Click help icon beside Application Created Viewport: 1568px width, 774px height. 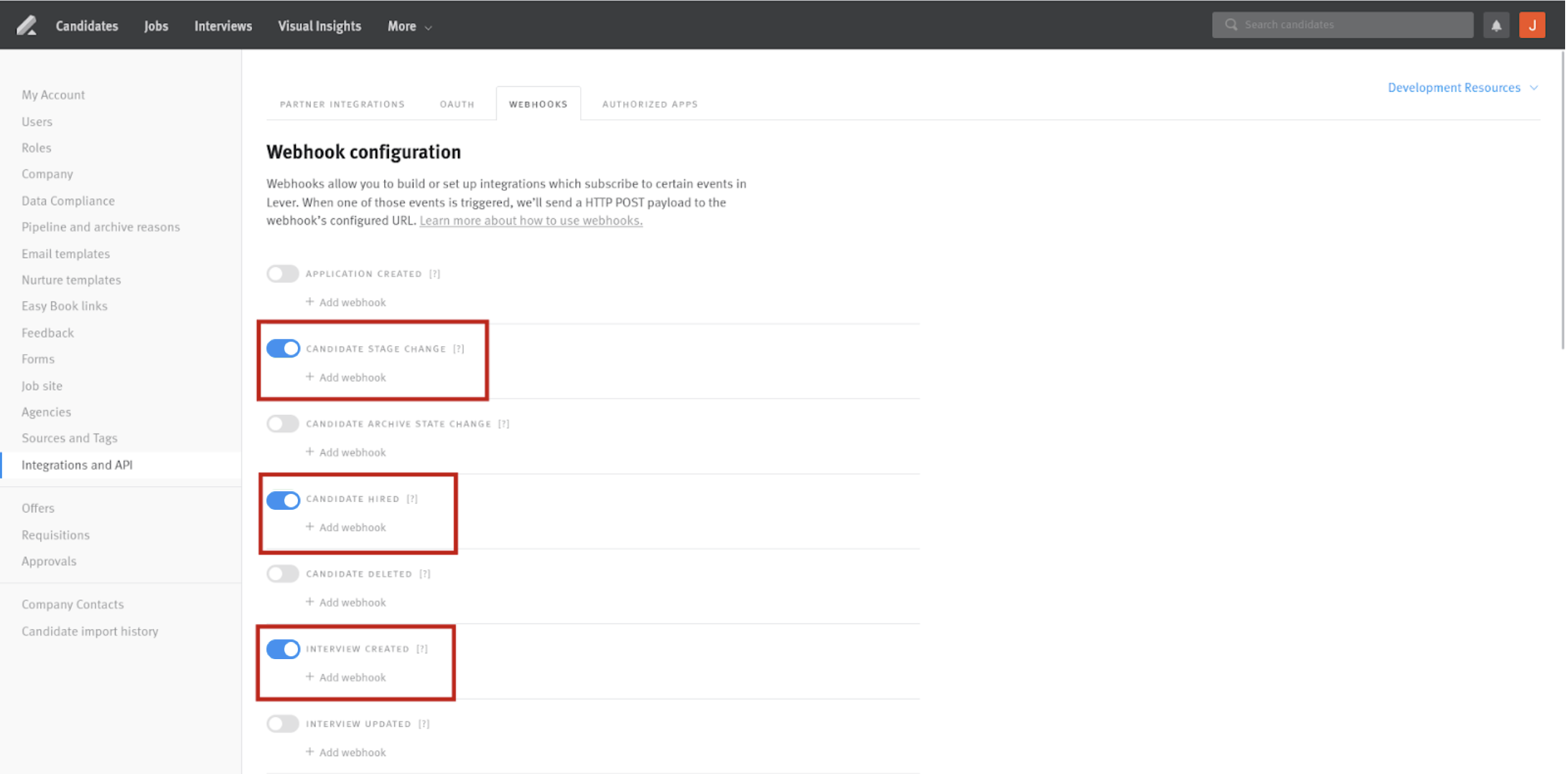434,274
